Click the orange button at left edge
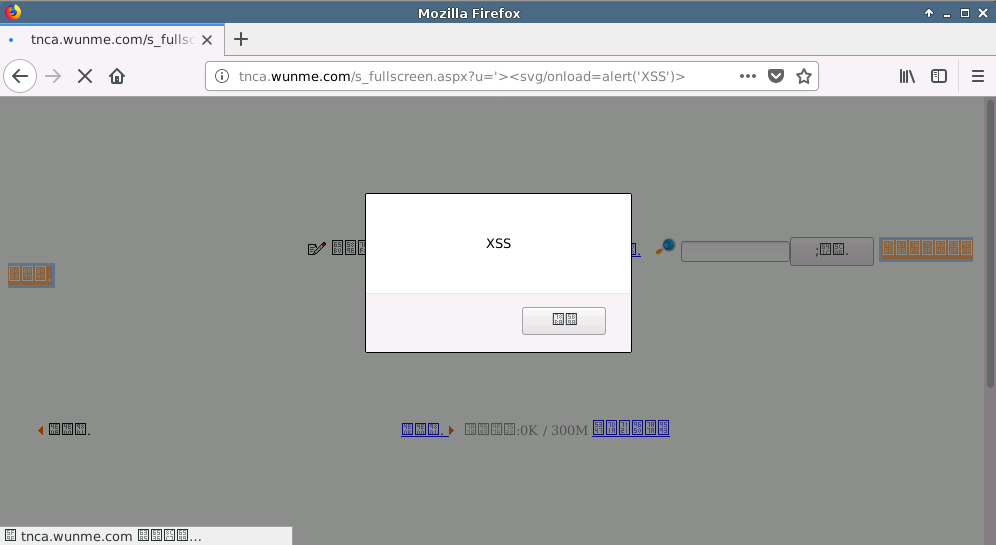Viewport: 996px width, 545px height. coord(31,275)
